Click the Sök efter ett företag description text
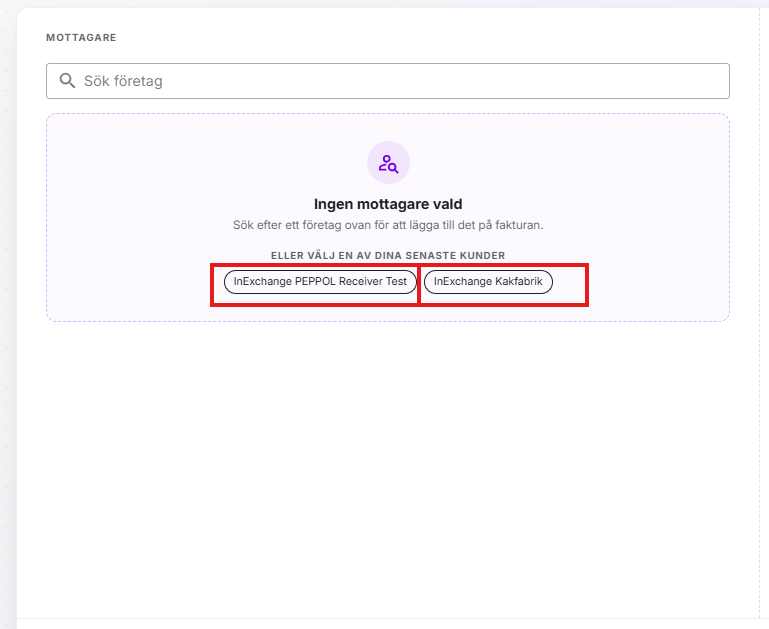This screenshot has height=629, width=769. click(388, 225)
